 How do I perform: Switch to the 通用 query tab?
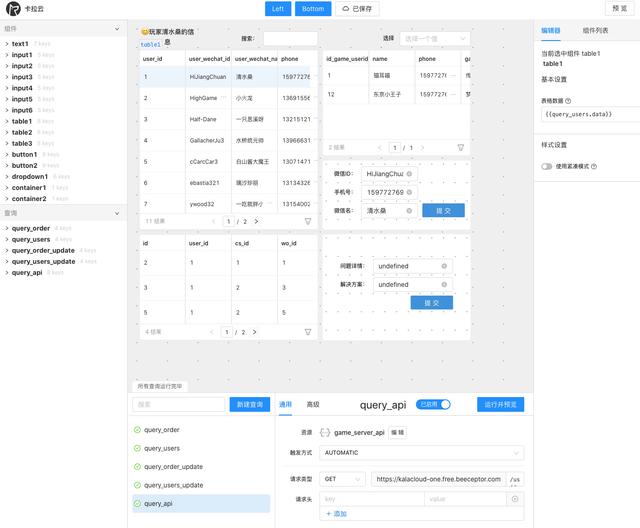pos(285,404)
